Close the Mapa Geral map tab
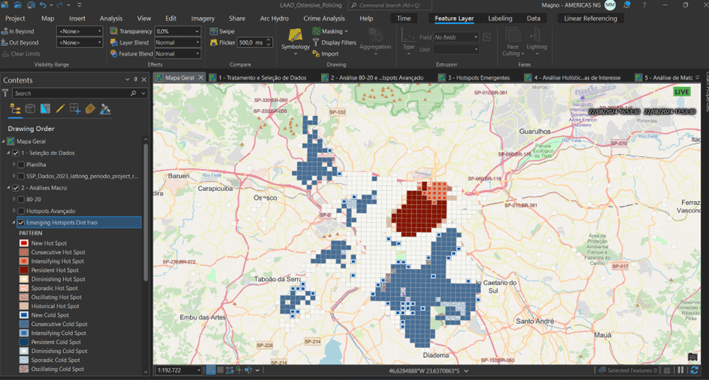The image size is (709, 380). (x=201, y=78)
